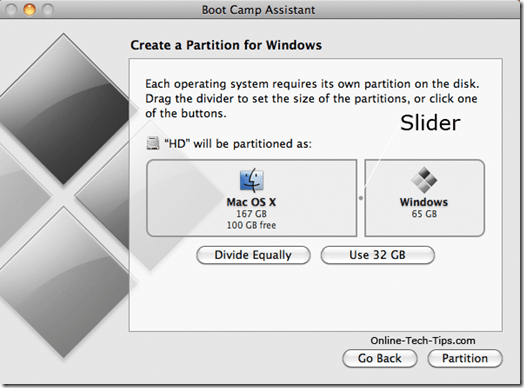Click the "HD" will be partitioned as label
This screenshot has height=388, width=524.
238,144
